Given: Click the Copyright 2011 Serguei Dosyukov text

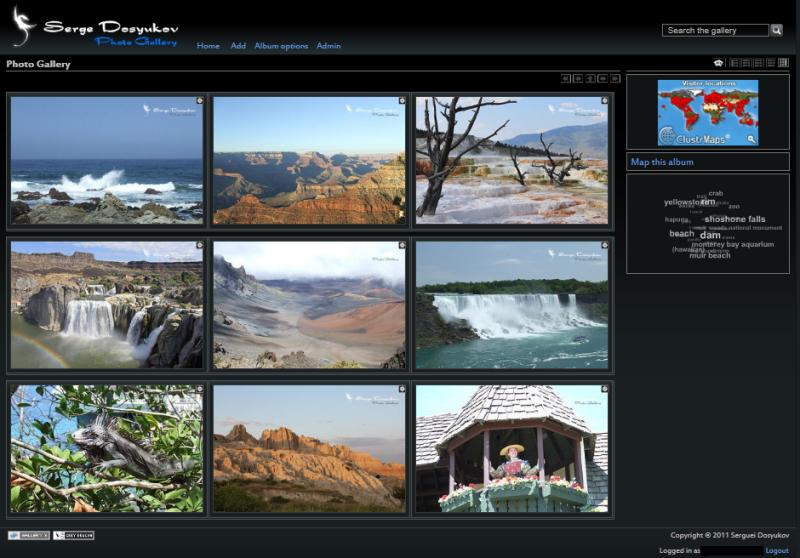Looking at the screenshot, I should pos(730,535).
